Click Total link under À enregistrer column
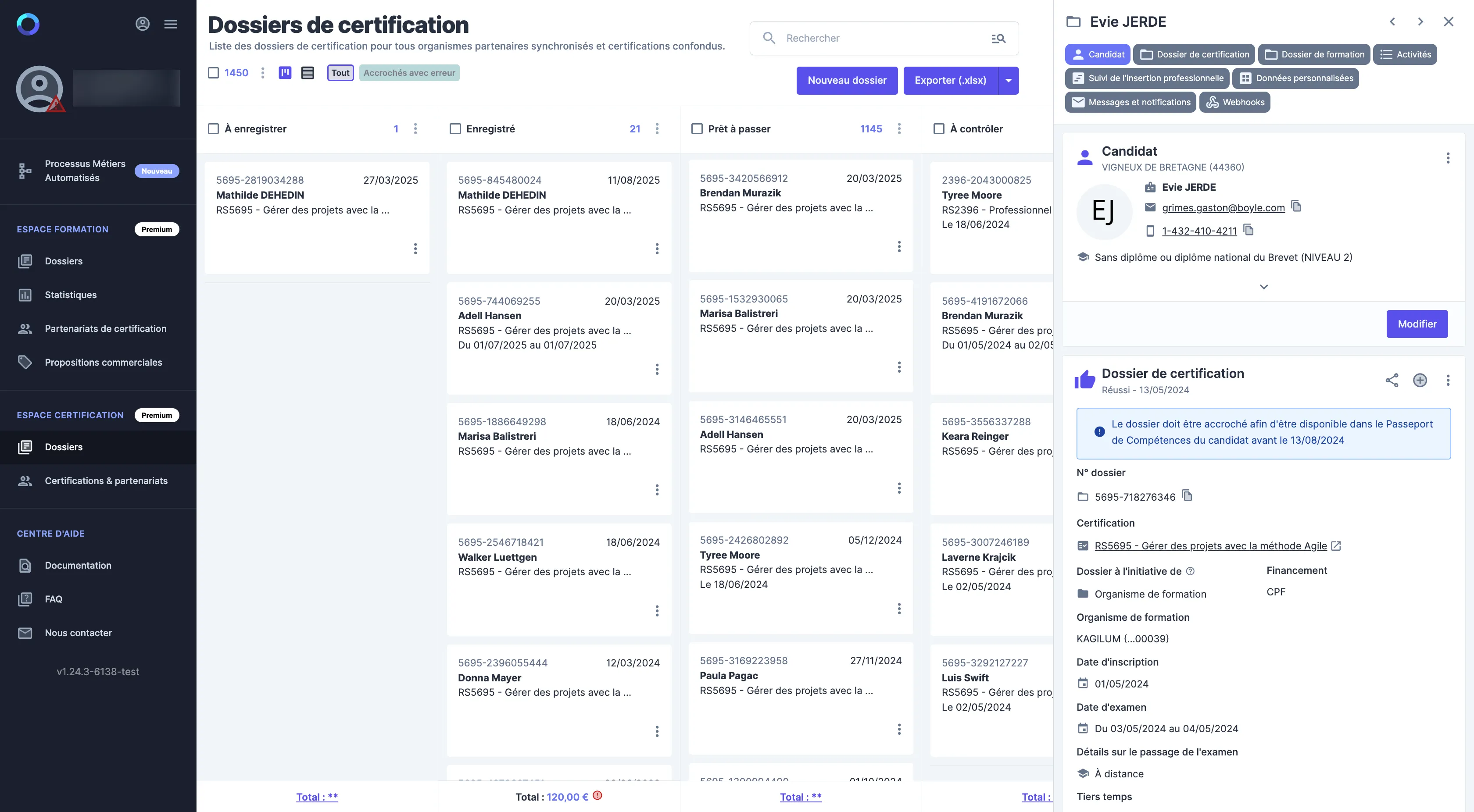 (x=317, y=797)
